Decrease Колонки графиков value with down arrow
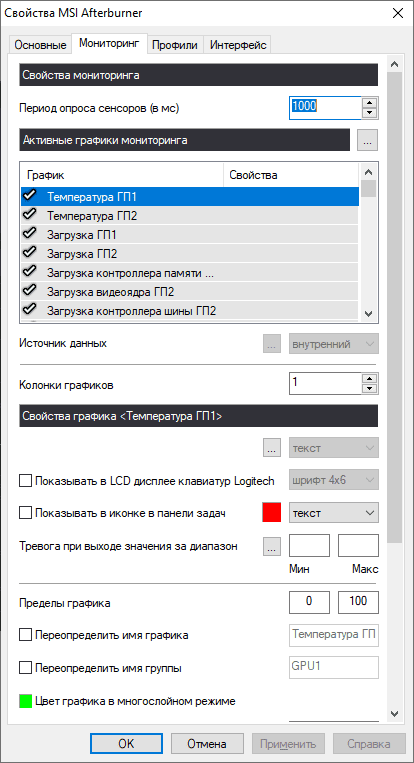Viewport: 414px width, 763px height. [371, 388]
